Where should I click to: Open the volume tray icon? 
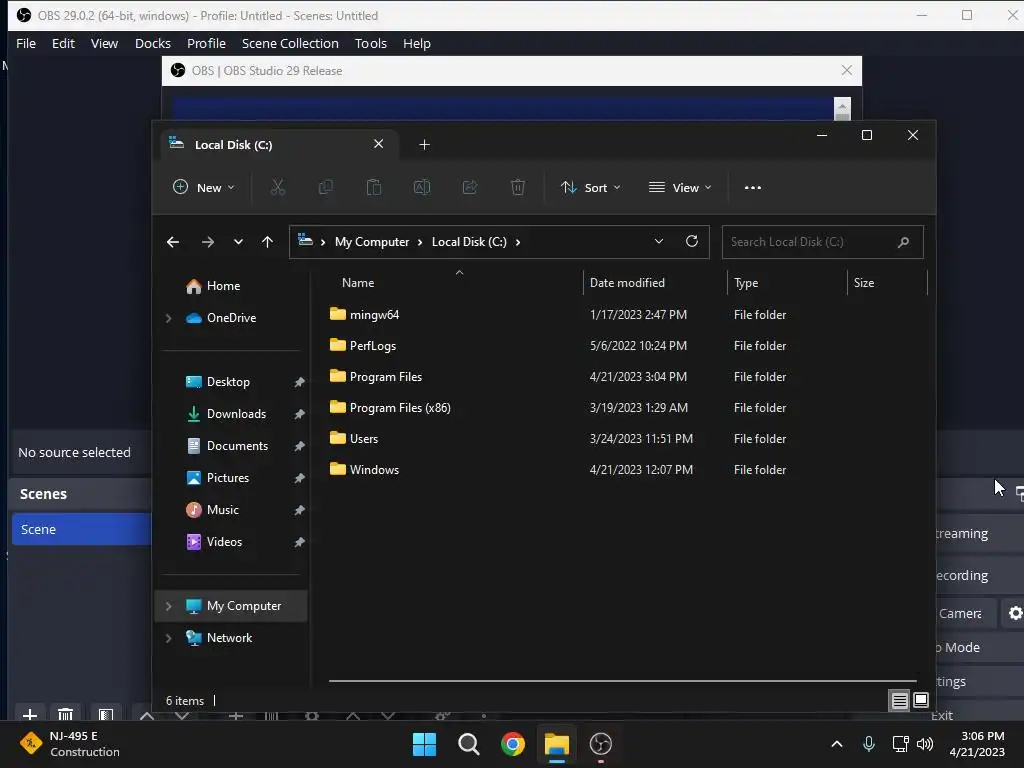point(925,744)
